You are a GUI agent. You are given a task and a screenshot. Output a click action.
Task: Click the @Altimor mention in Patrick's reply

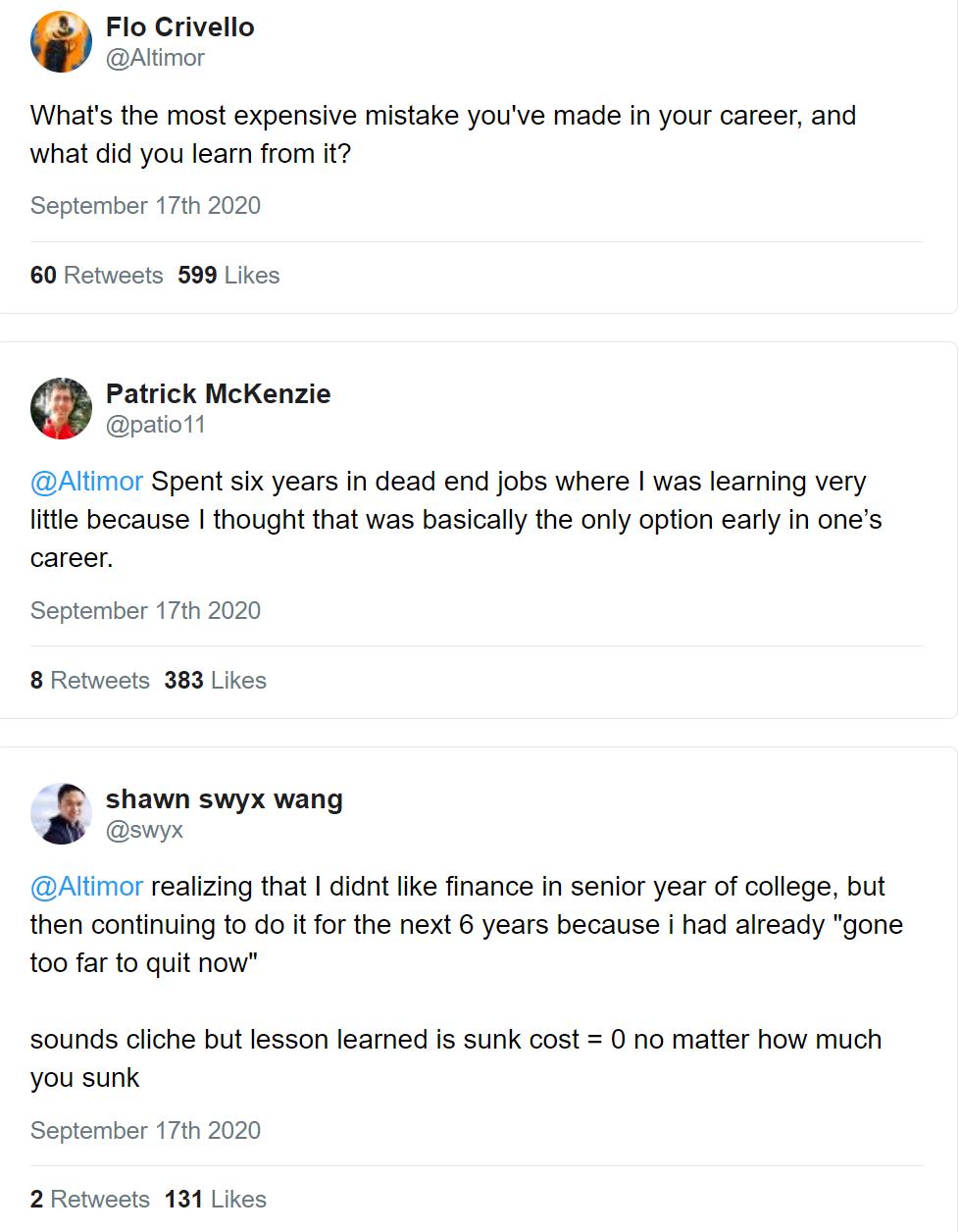87,482
